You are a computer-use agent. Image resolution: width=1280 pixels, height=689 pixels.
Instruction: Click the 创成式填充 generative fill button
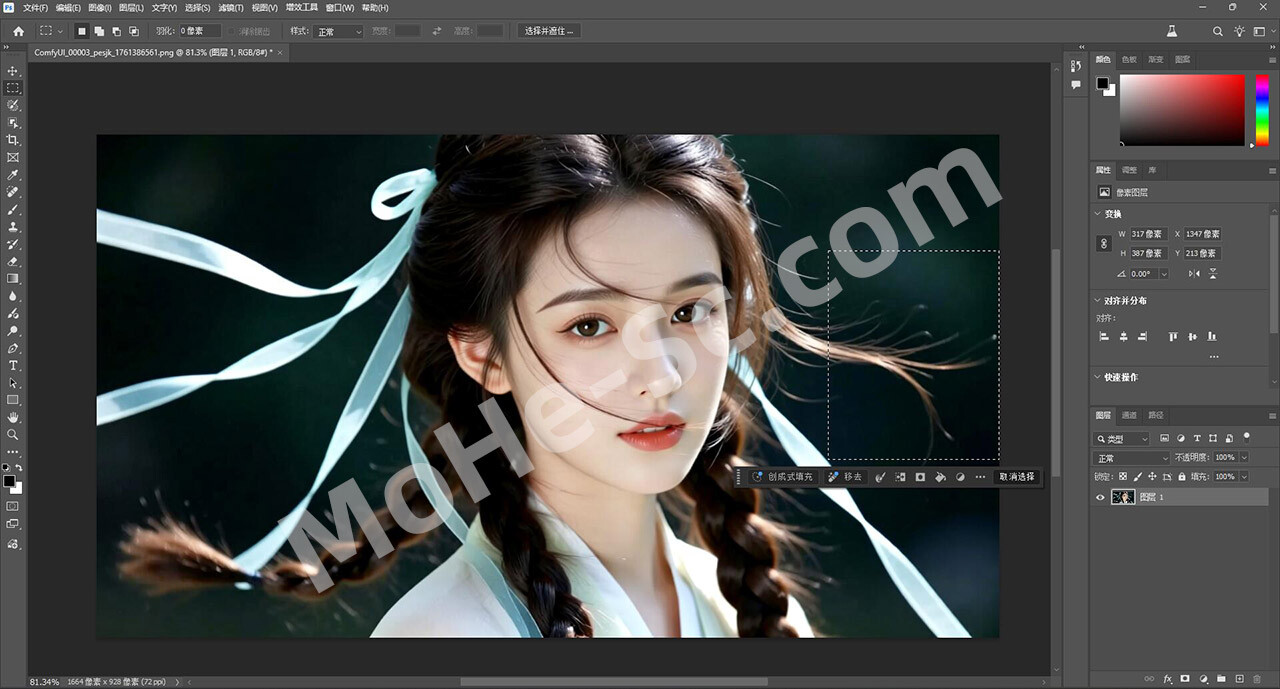pos(783,477)
